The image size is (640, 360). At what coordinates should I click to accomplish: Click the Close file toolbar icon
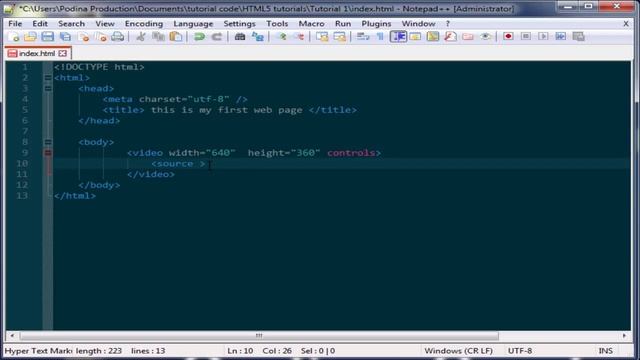pos(83,37)
